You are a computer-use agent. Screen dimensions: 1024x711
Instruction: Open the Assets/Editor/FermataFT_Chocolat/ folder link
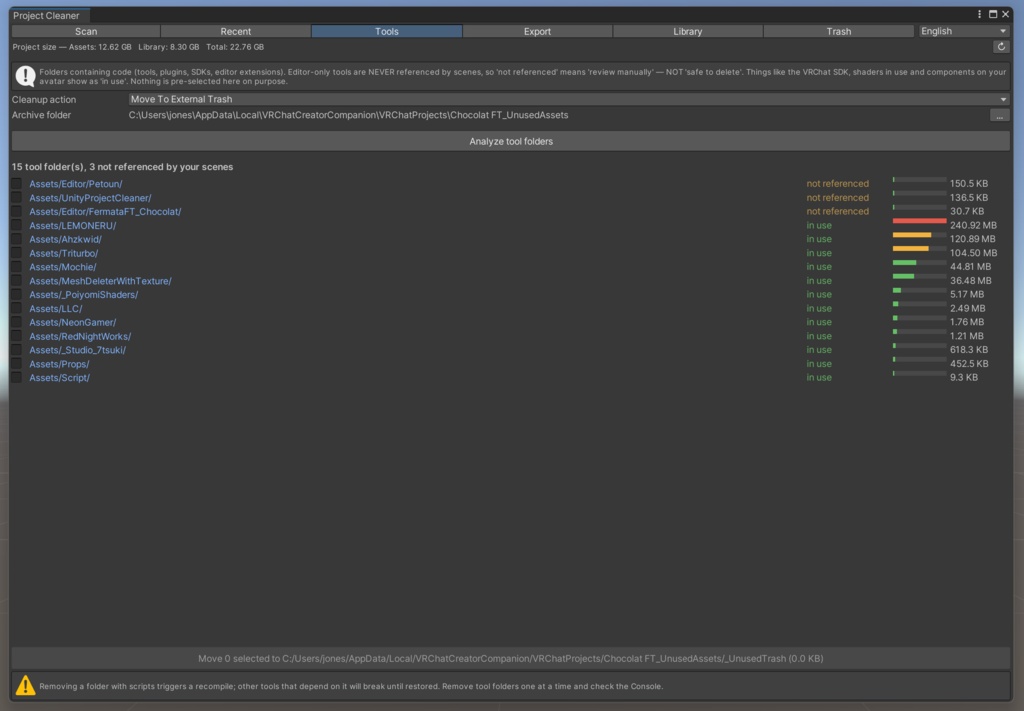click(x=105, y=212)
